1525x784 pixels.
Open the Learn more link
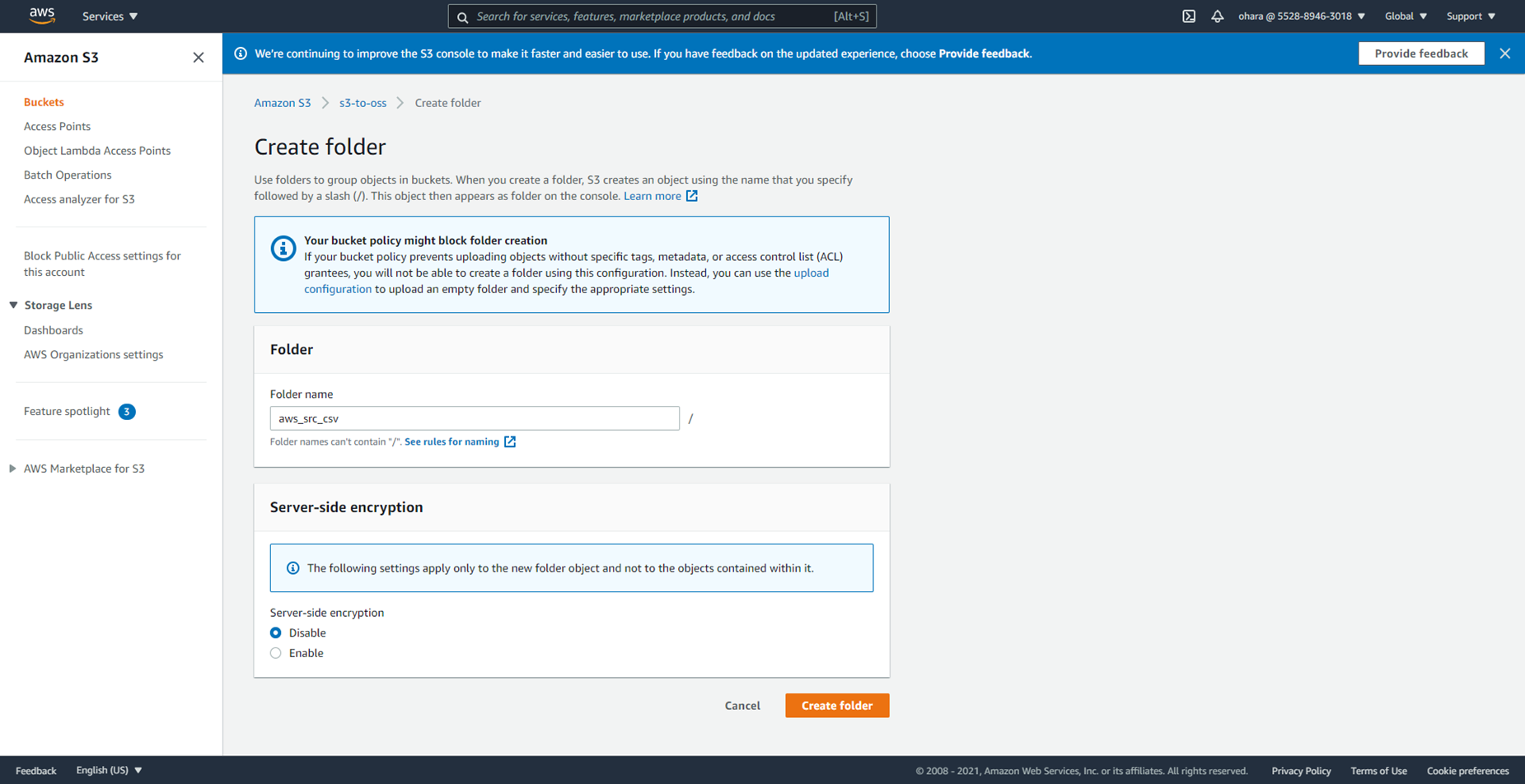coord(653,196)
